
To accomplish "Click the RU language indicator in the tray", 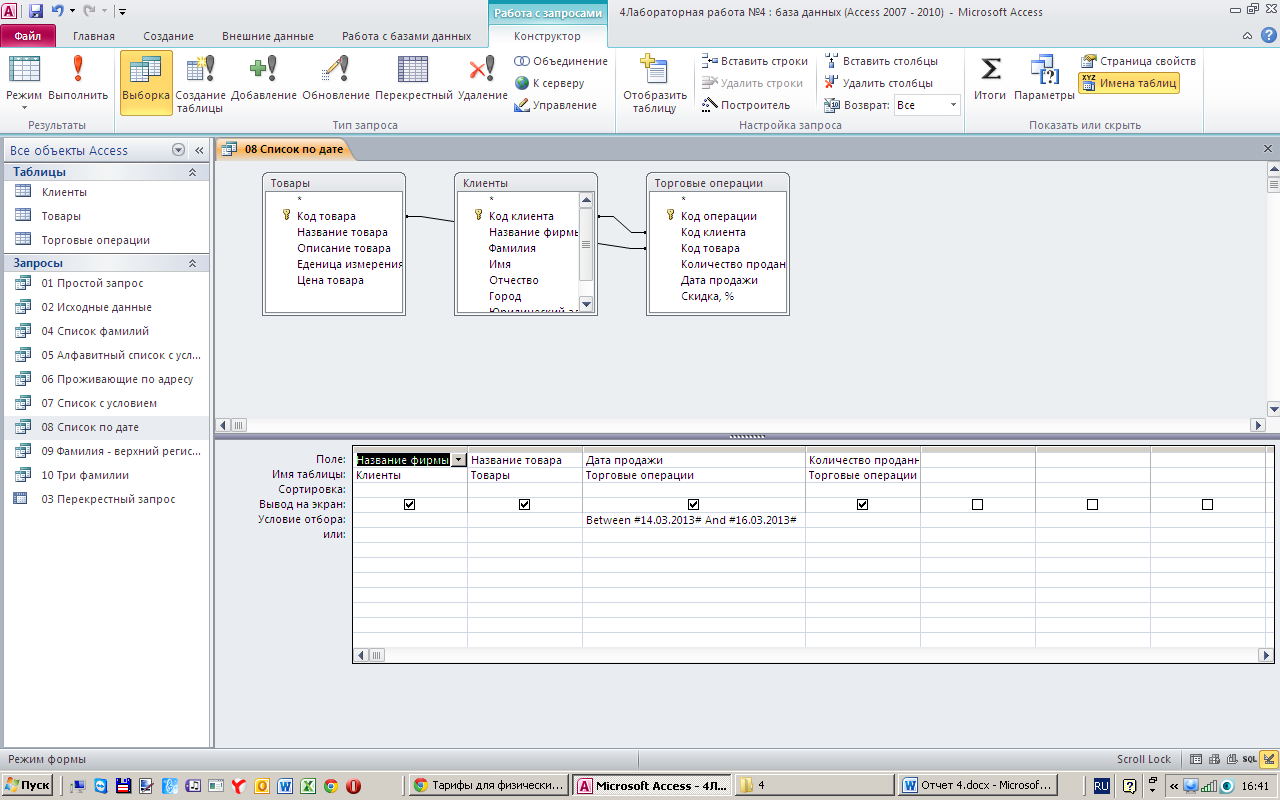I will pyautogui.click(x=1101, y=786).
